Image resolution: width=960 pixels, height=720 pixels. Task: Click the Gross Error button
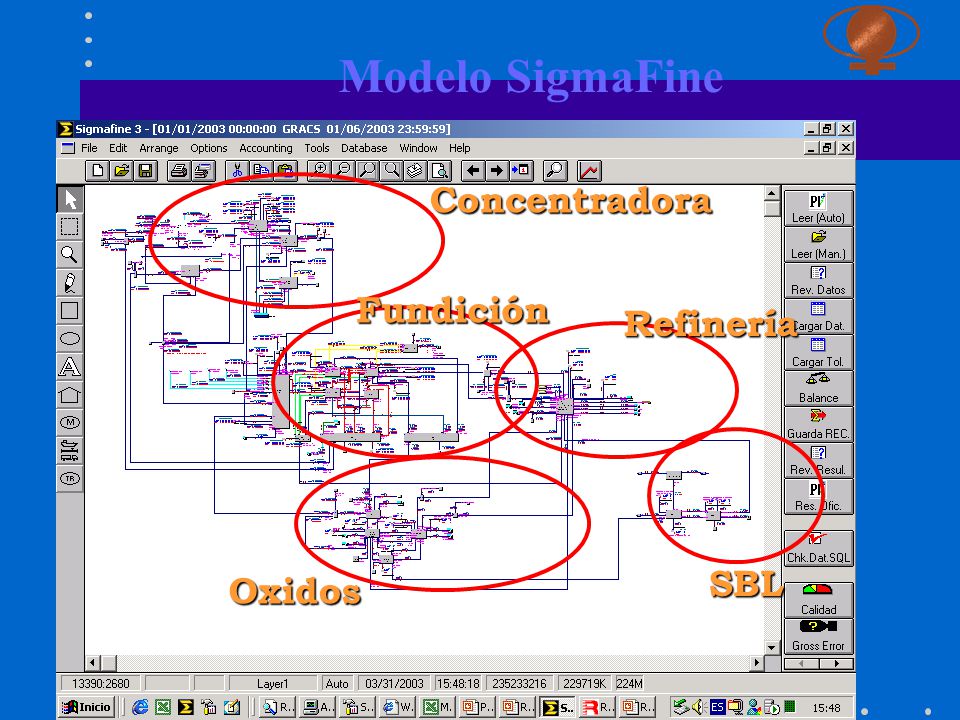(818, 636)
